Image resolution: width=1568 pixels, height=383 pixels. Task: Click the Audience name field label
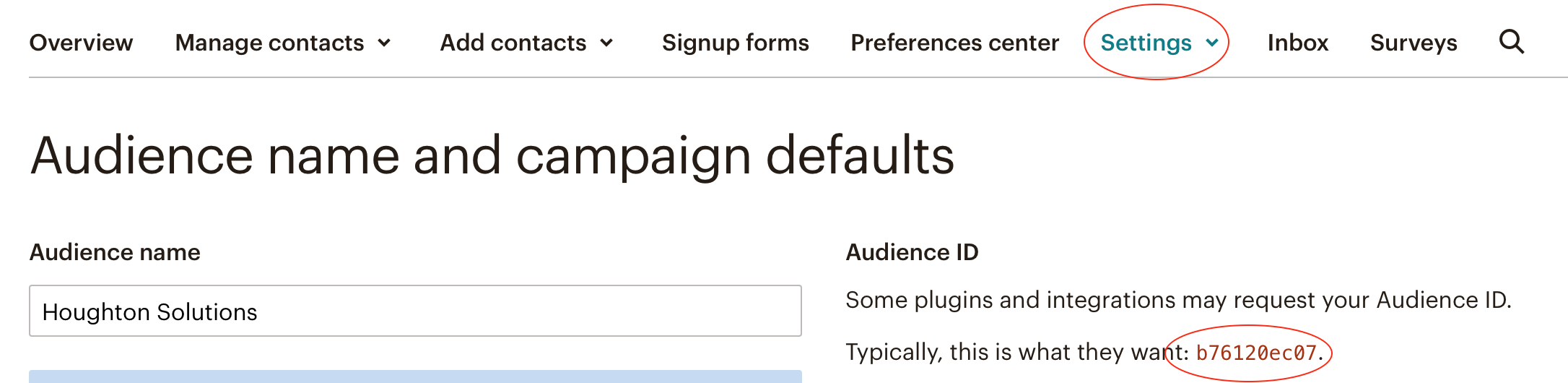pos(115,252)
